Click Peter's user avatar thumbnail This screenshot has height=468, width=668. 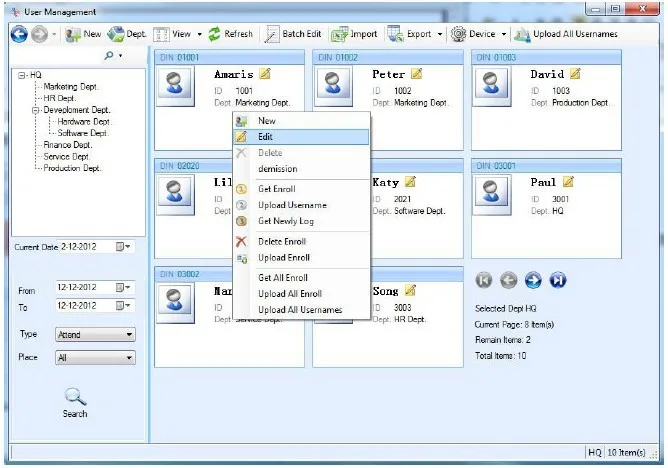(x=334, y=85)
